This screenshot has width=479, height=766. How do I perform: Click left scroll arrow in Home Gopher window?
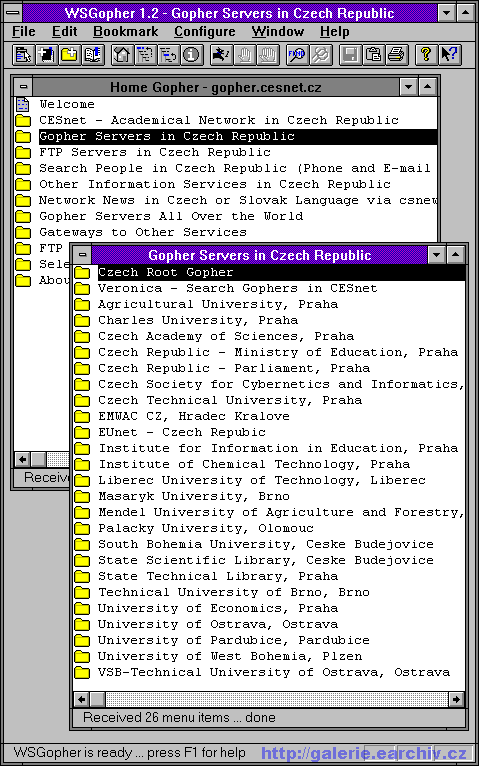[22, 459]
